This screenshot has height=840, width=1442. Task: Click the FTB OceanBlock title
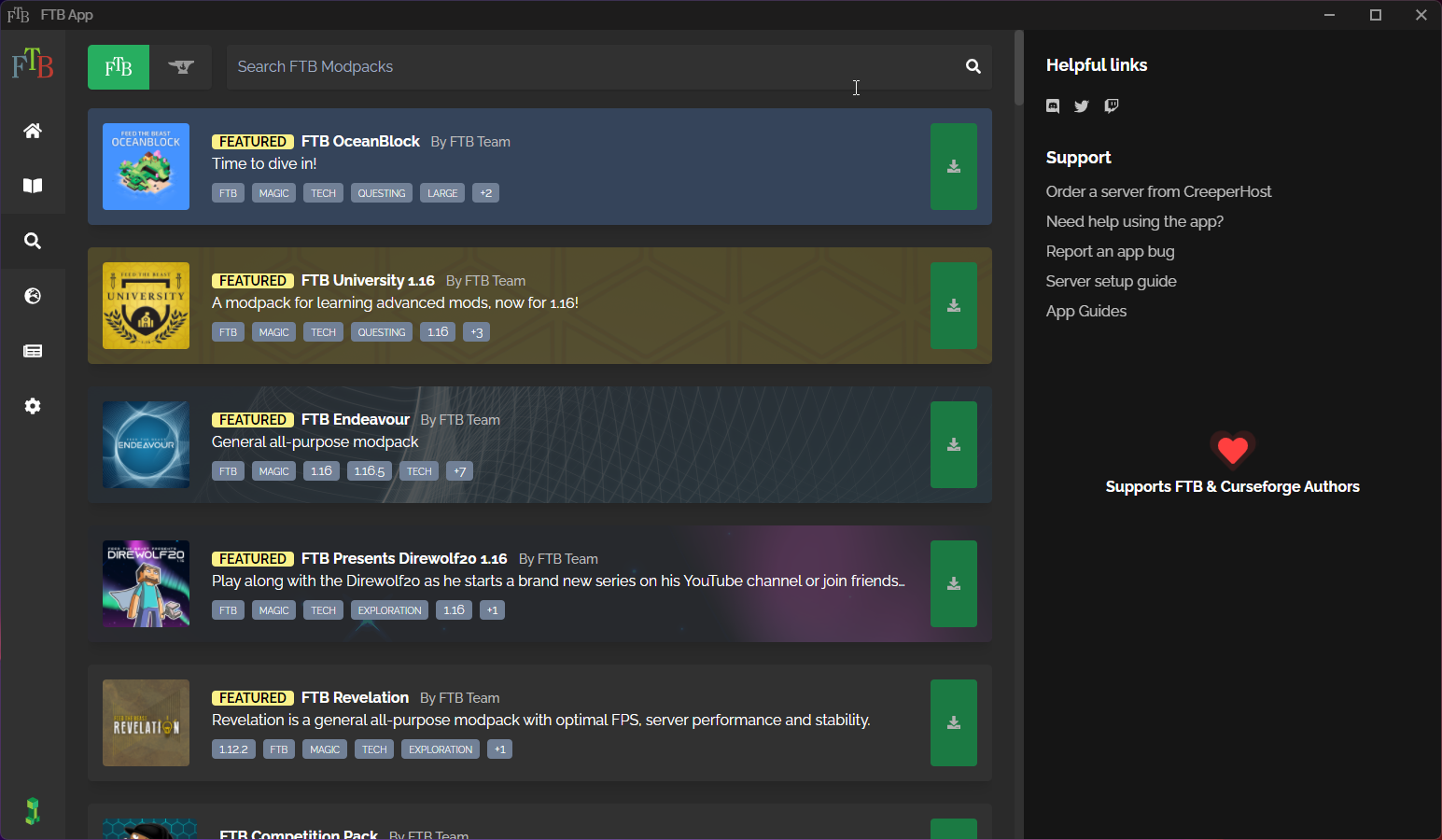pos(360,141)
